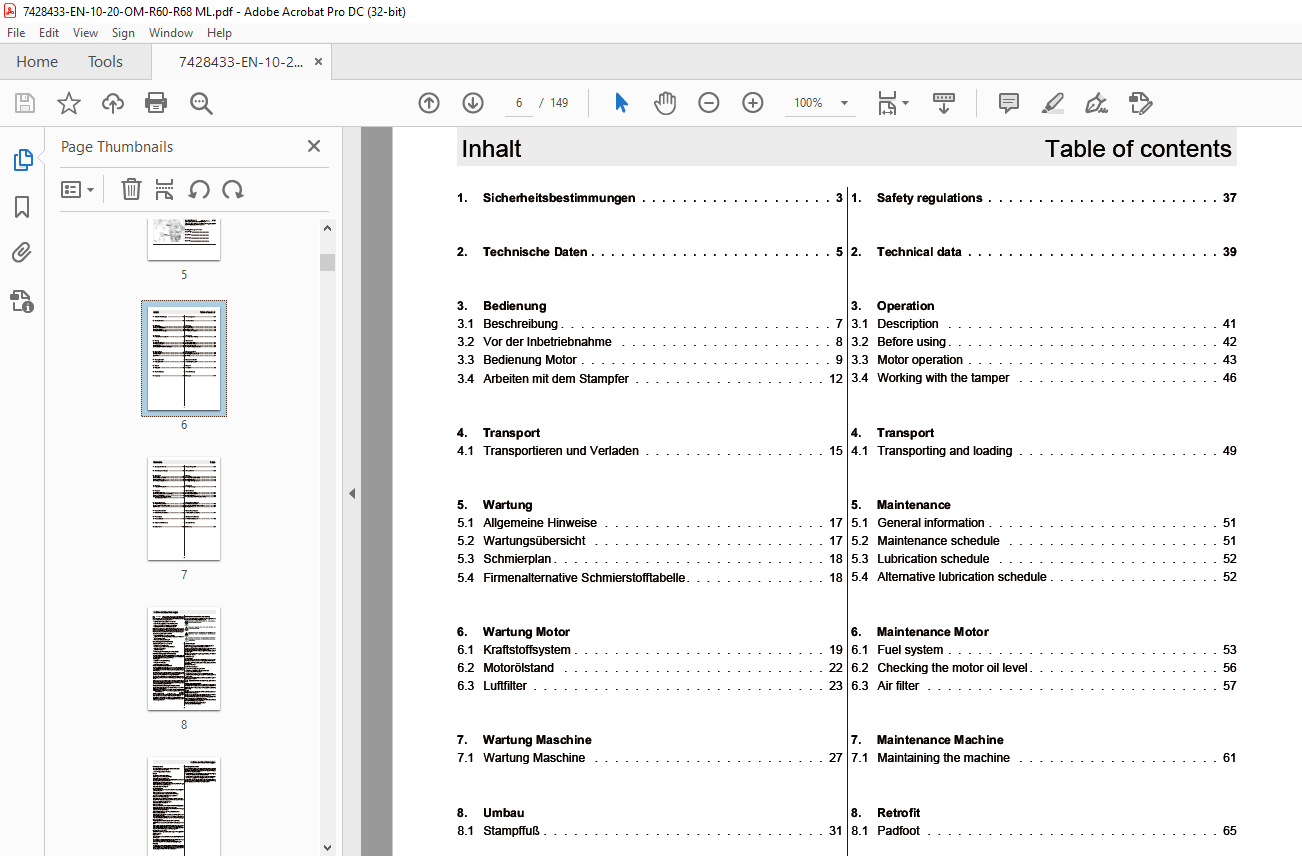
Task: Click '5.2 Maintenance schedule' entry
Action: pyautogui.click(x=1044, y=541)
